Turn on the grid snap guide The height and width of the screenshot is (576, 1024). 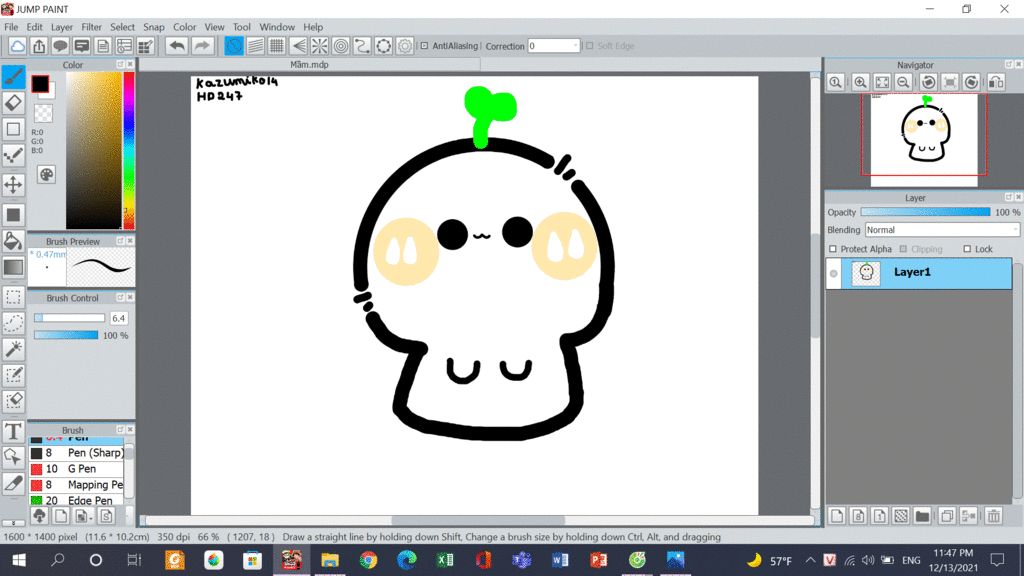(277, 46)
